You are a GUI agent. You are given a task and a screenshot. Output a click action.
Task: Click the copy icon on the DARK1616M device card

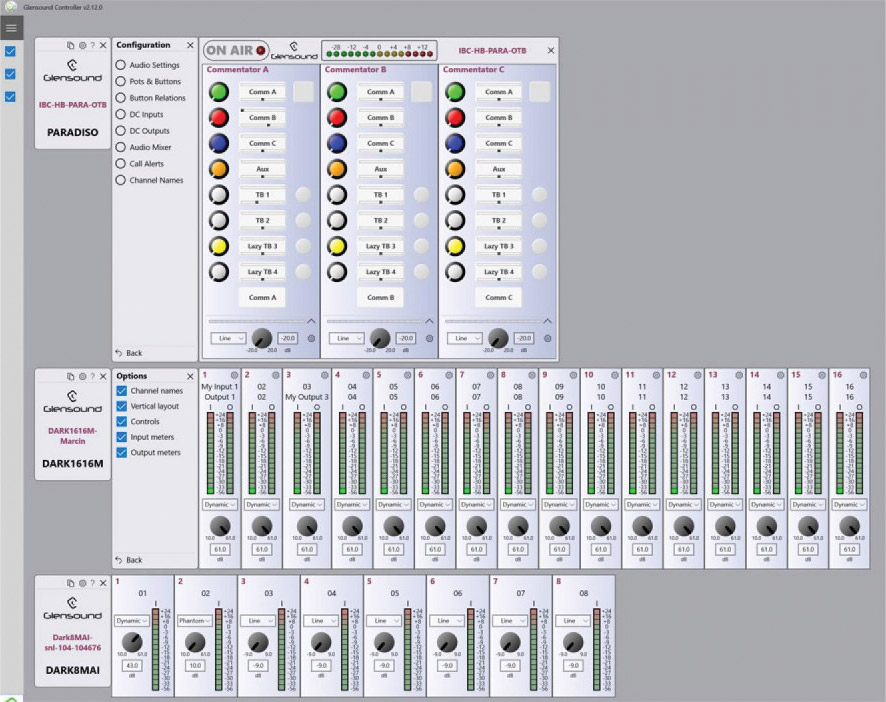pyautogui.click(x=70, y=376)
